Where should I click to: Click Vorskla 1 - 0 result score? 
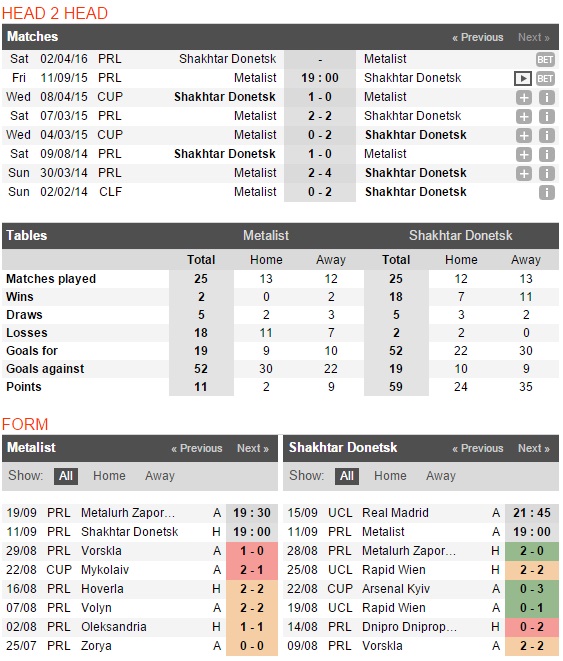point(252,551)
